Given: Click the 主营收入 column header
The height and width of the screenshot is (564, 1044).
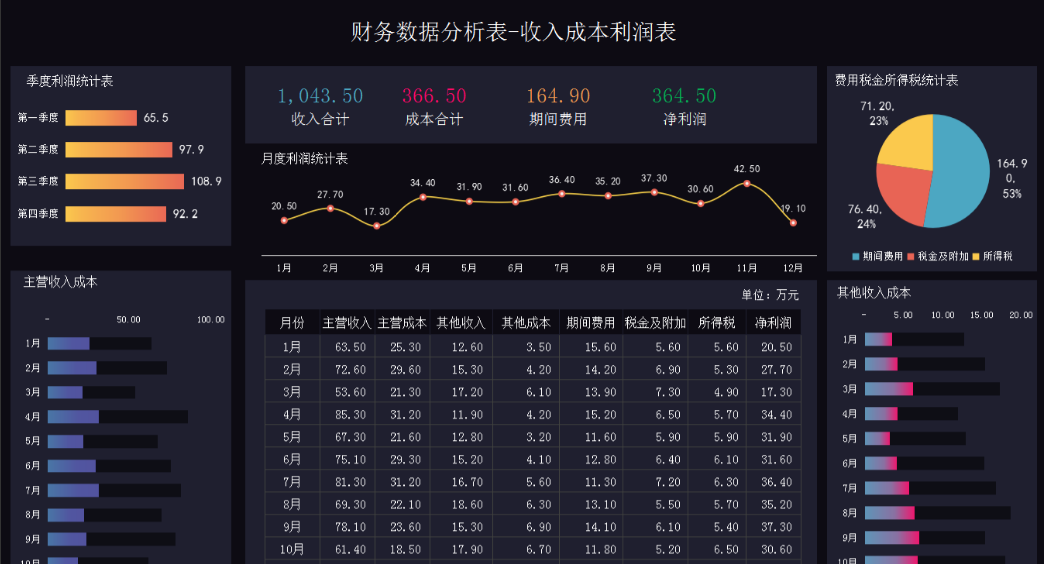Looking at the screenshot, I should click(x=347, y=323).
